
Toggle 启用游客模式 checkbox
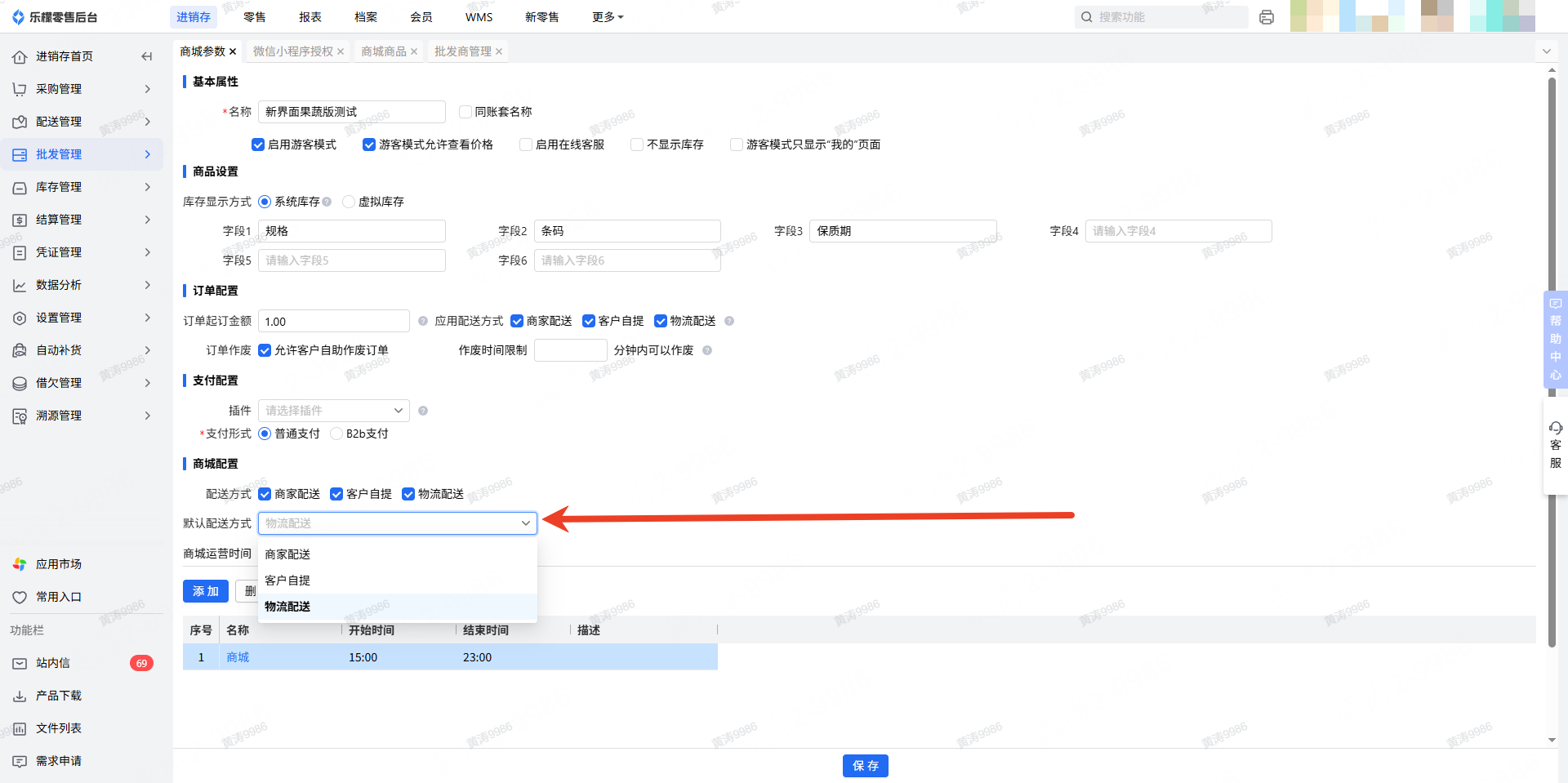point(258,145)
